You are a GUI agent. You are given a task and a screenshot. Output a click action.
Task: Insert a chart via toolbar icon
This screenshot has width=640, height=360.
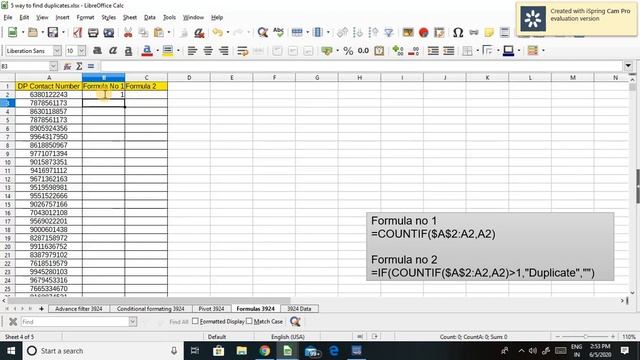click(x=423, y=32)
